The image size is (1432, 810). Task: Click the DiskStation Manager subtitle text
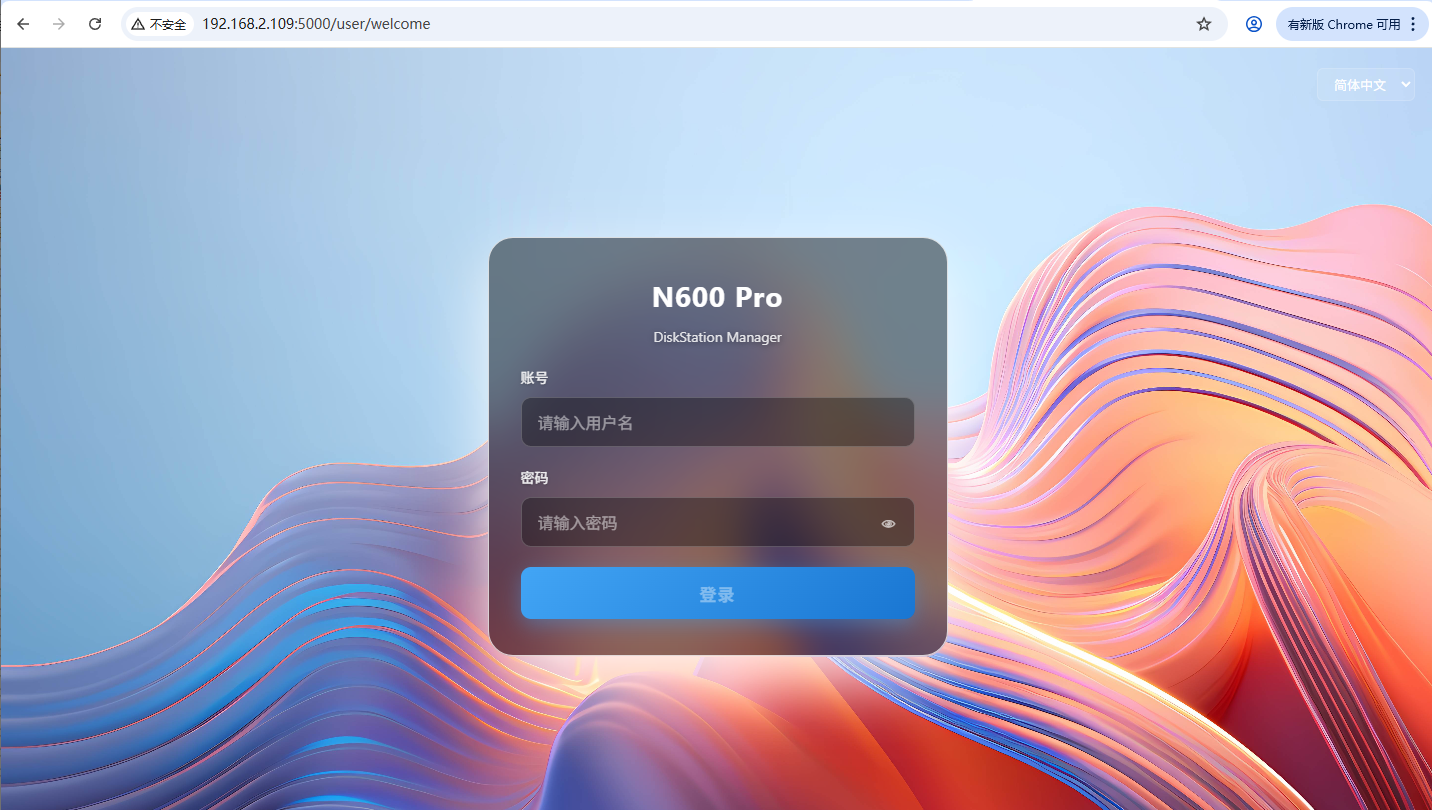[x=718, y=337]
